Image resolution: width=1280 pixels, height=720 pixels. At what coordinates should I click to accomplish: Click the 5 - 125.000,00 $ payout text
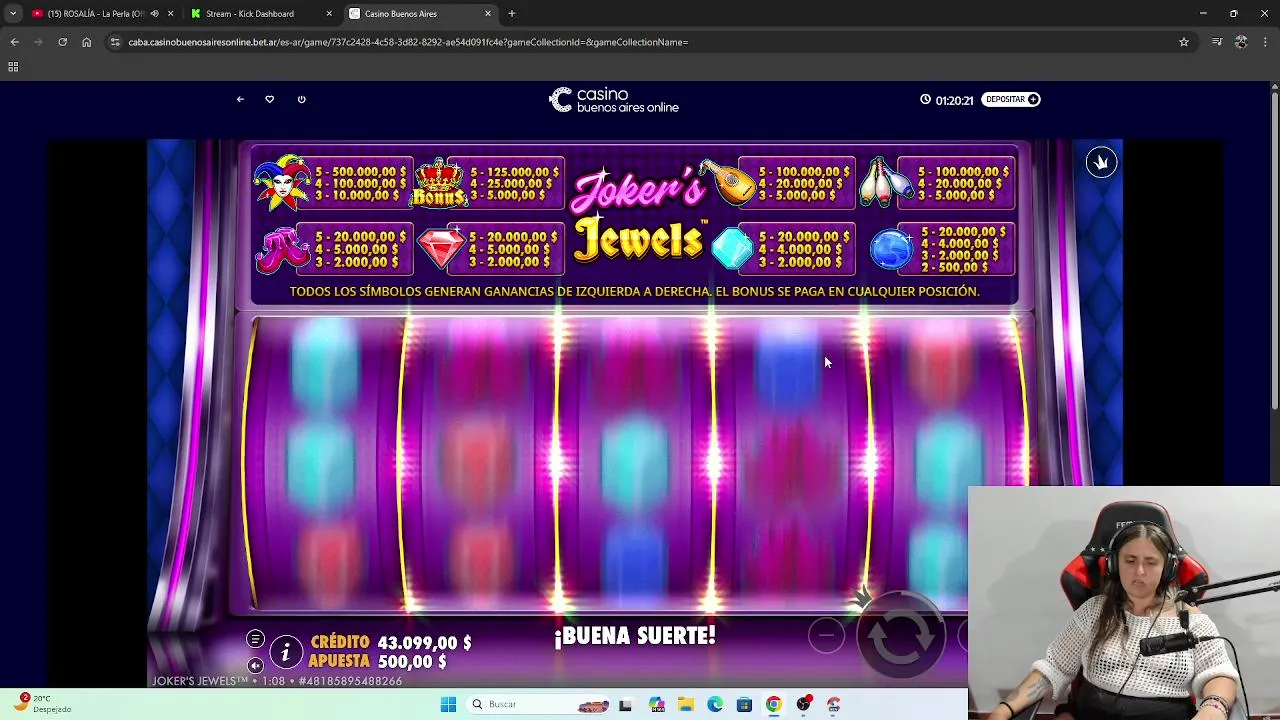pyautogui.click(x=514, y=172)
